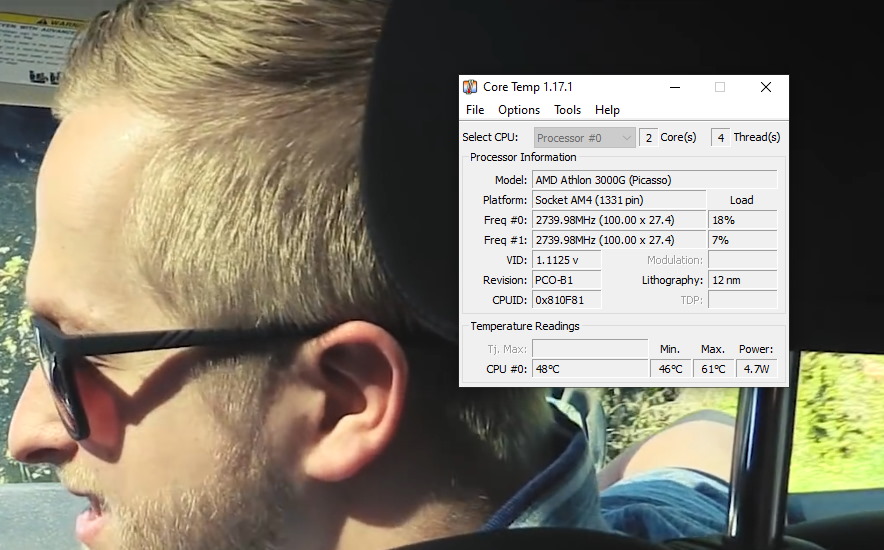
Task: Click the Freq #1 value field
Action: pos(619,240)
